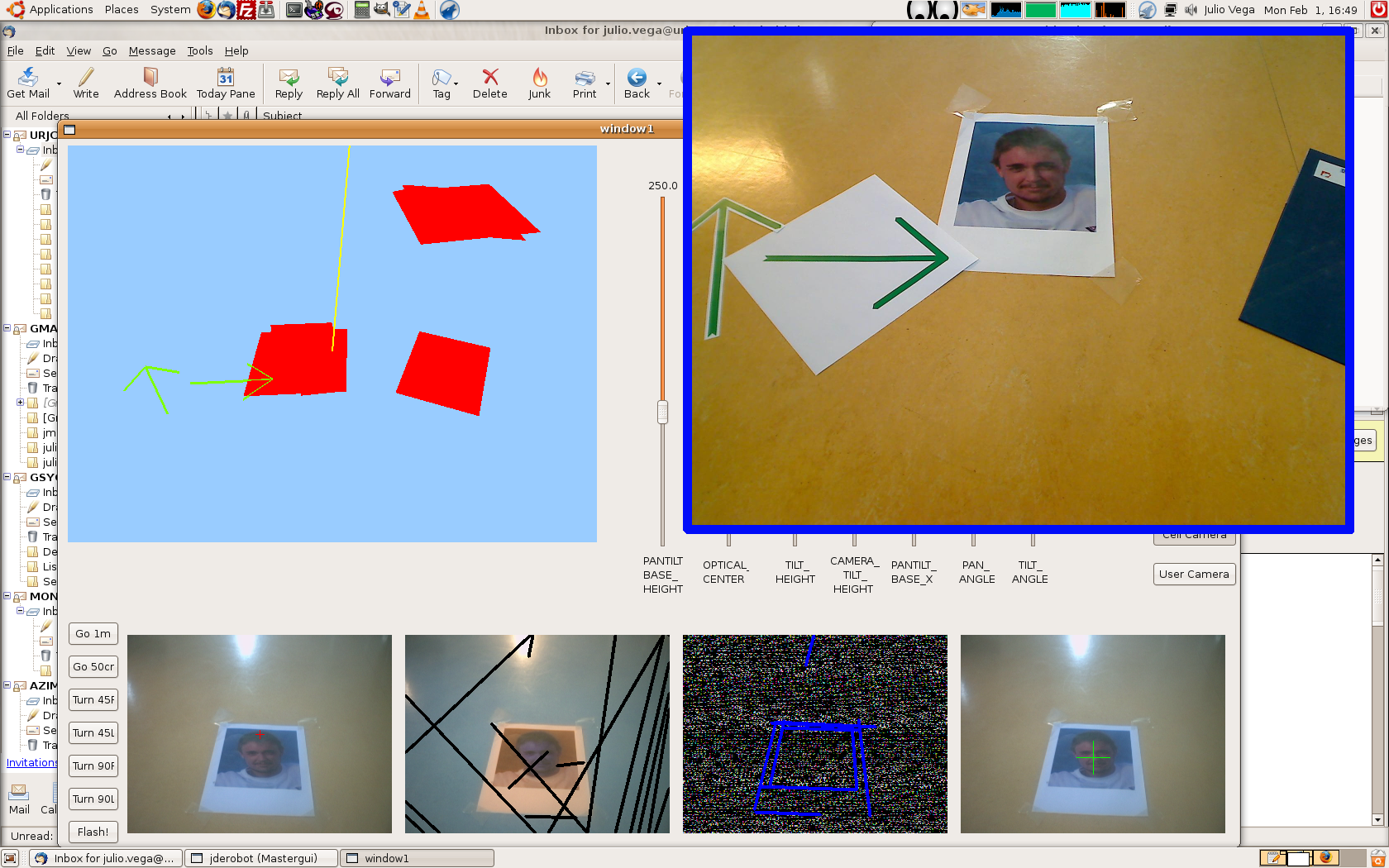Collapse the AZIM account tree node
1389x868 pixels.
7,685
